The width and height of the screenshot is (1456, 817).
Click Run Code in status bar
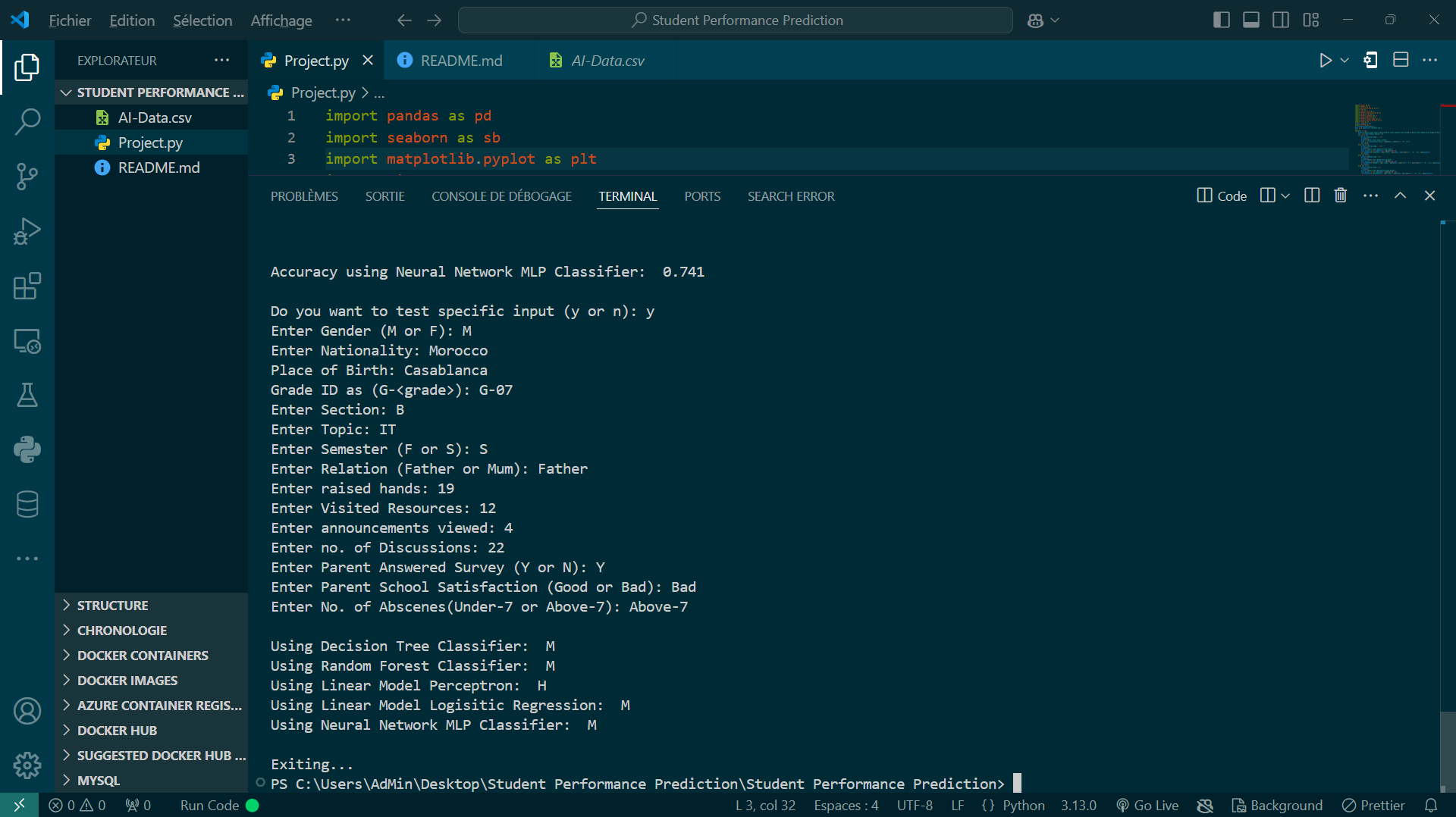click(x=219, y=805)
